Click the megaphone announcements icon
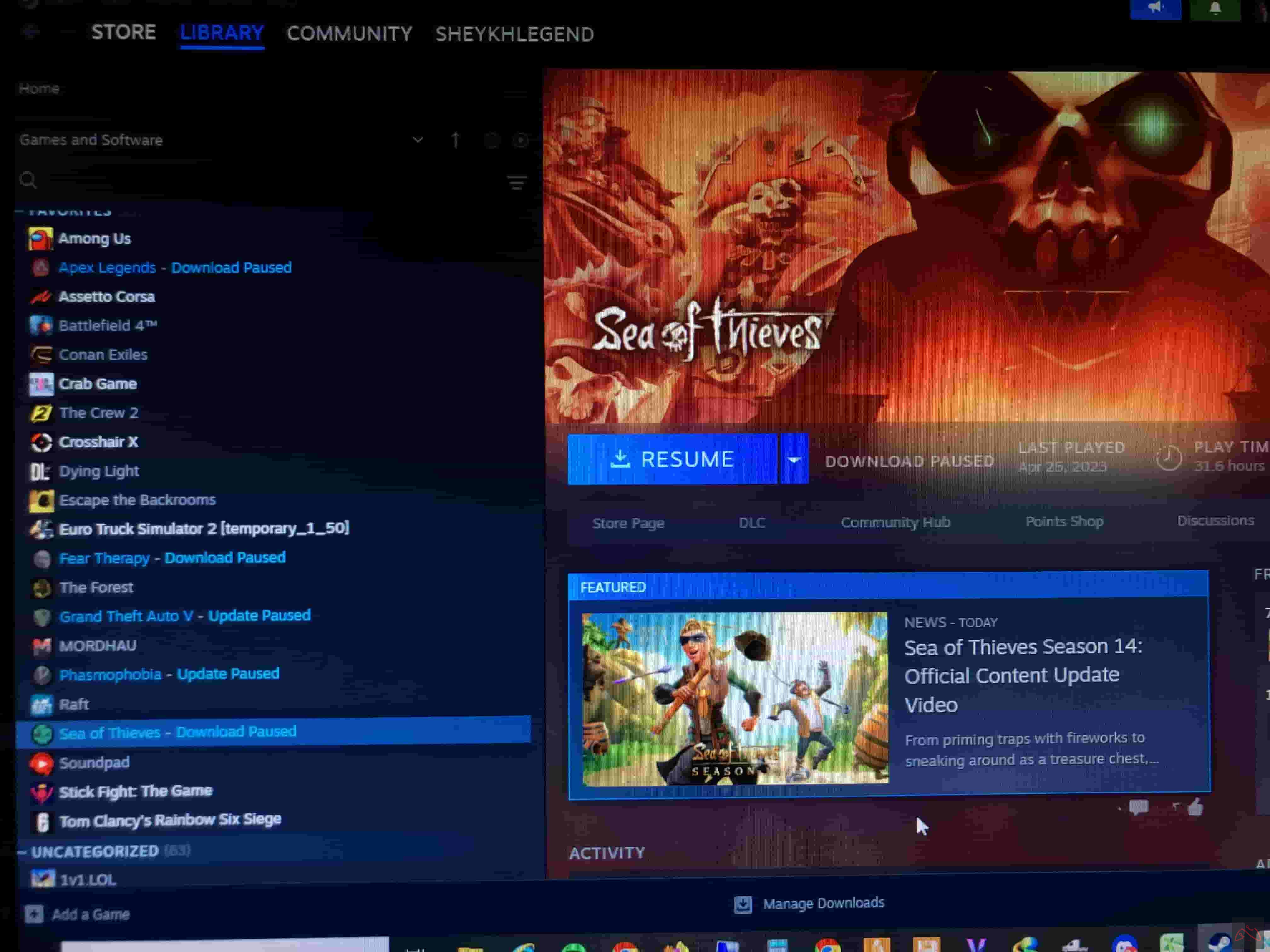This screenshot has height=952, width=1270. [x=1155, y=8]
